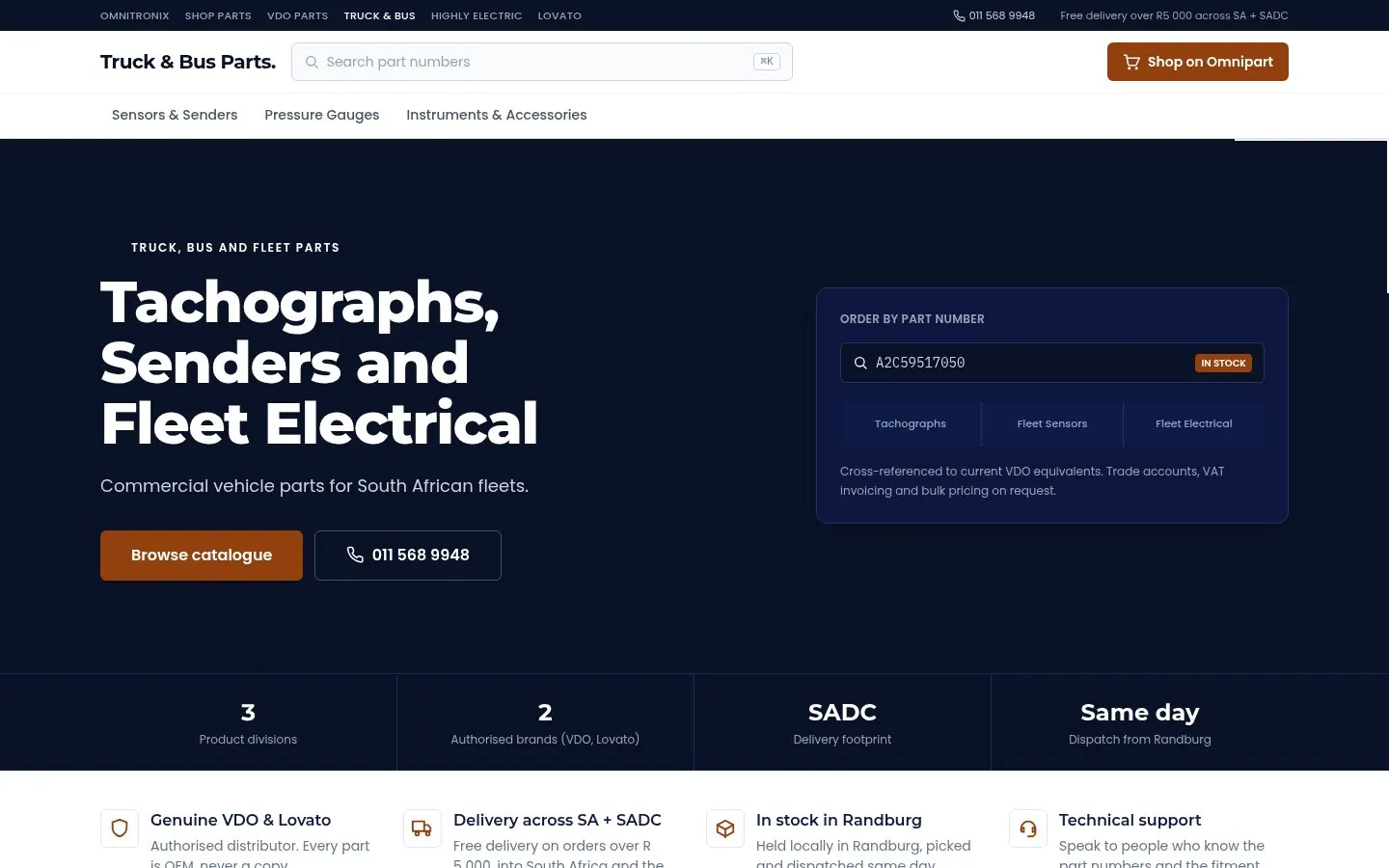Select the Tachographs tile

[911, 424]
